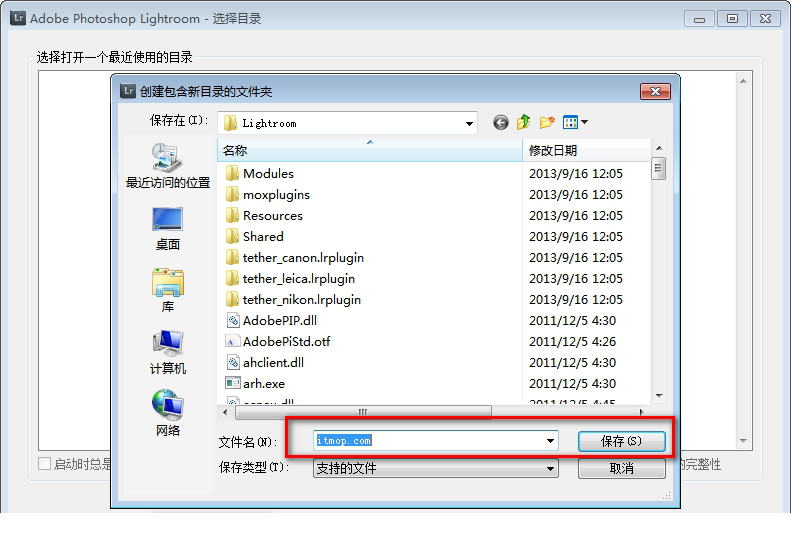The image size is (791, 533).
Task: Toggle the 启动时总是 checkbox in the main window
Action: tap(44, 464)
